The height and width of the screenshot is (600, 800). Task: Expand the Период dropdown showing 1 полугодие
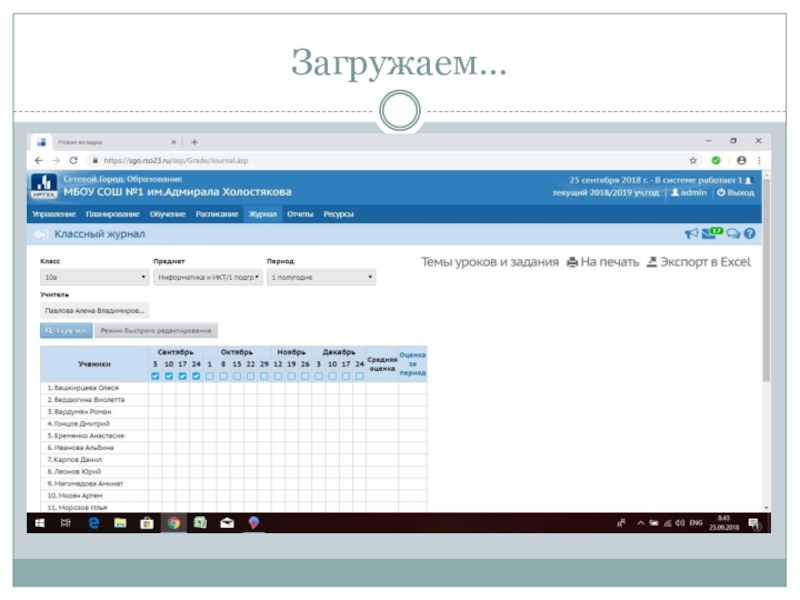(321, 277)
